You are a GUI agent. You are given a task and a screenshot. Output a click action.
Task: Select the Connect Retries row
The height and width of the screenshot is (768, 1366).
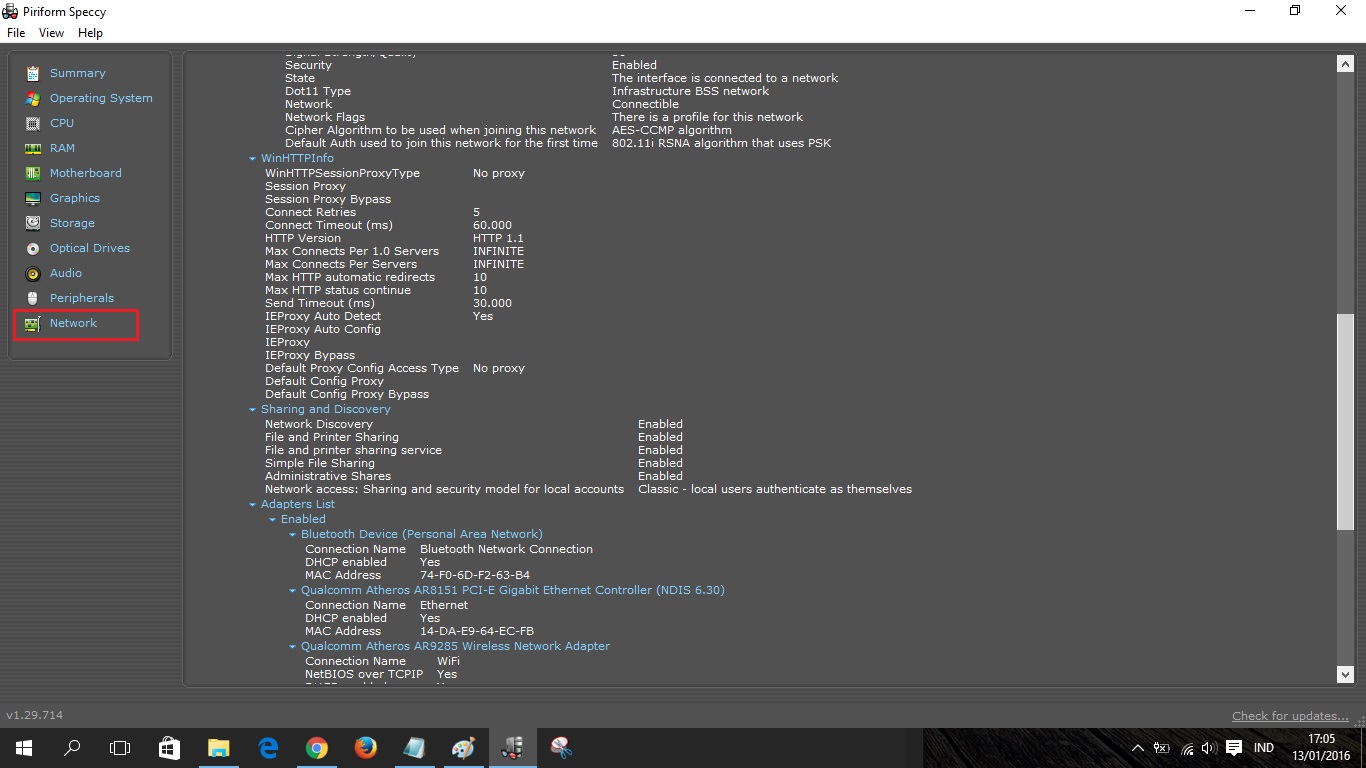[372, 212]
